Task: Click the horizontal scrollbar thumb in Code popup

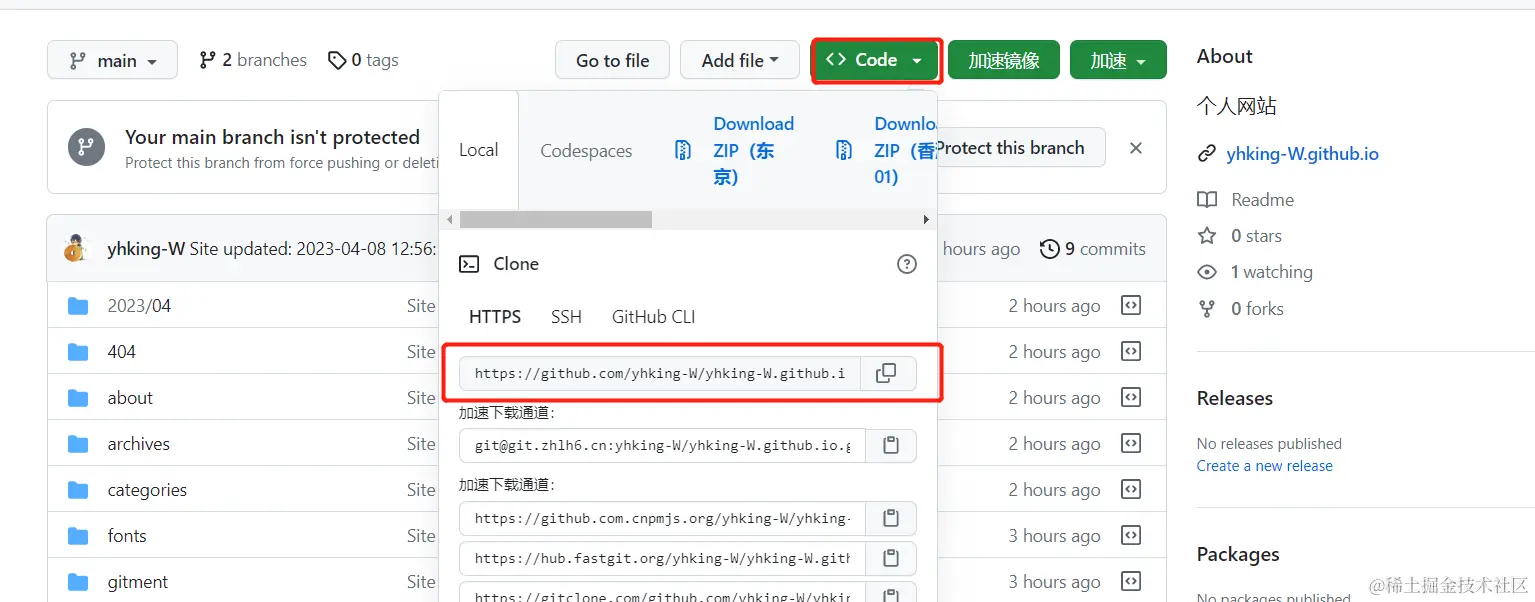Action: (x=555, y=219)
